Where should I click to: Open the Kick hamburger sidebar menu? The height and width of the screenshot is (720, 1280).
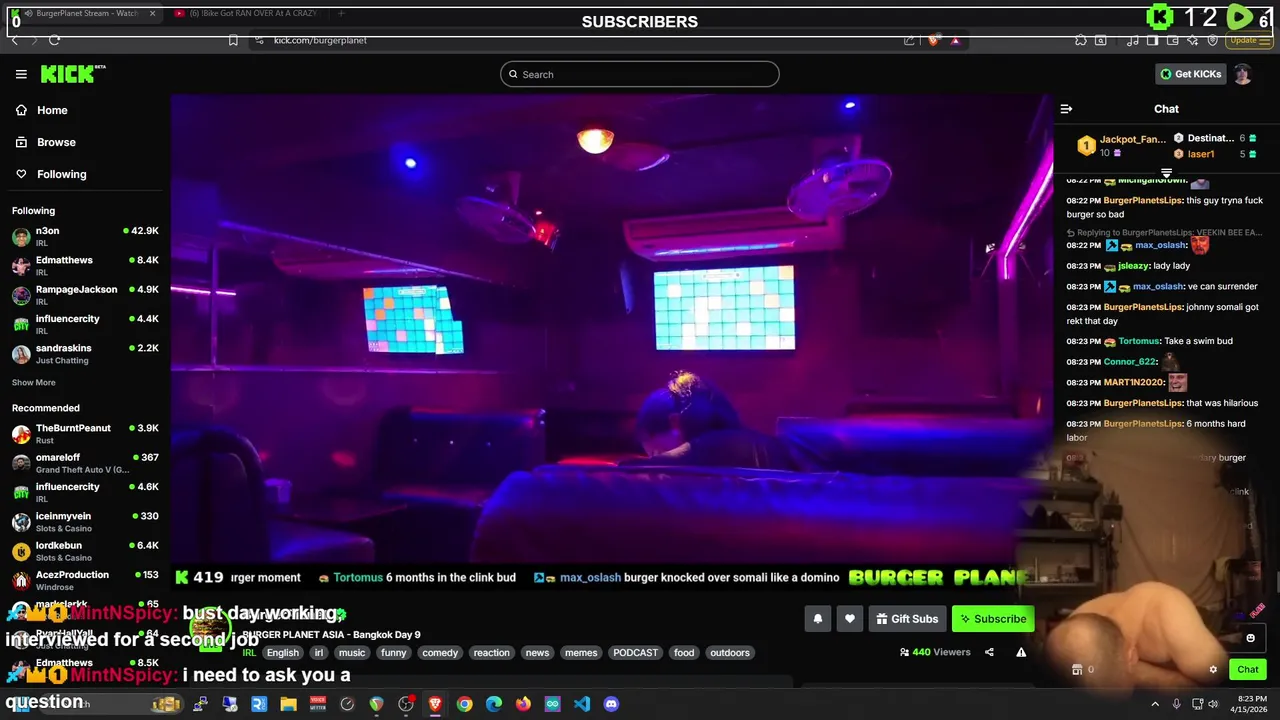21,74
